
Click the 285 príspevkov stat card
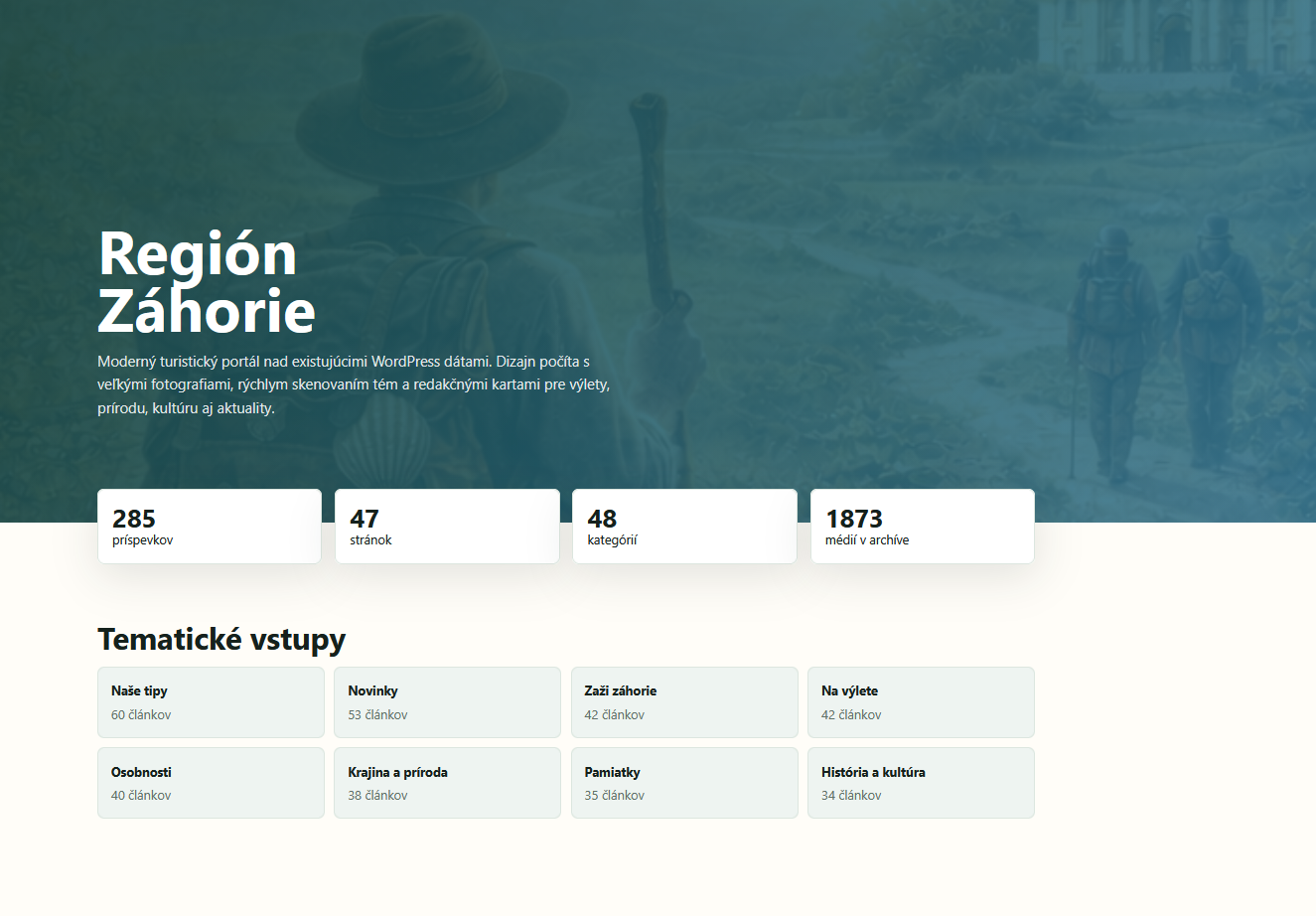pyautogui.click(x=210, y=527)
